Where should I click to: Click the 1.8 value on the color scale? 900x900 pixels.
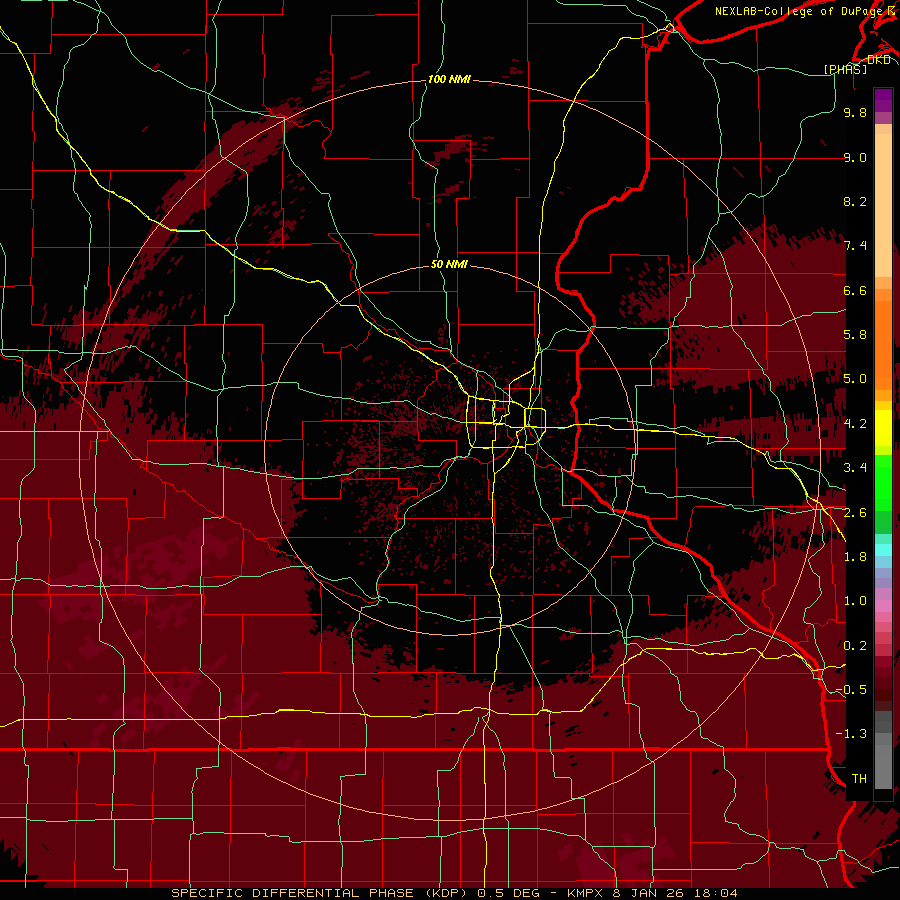click(x=855, y=557)
